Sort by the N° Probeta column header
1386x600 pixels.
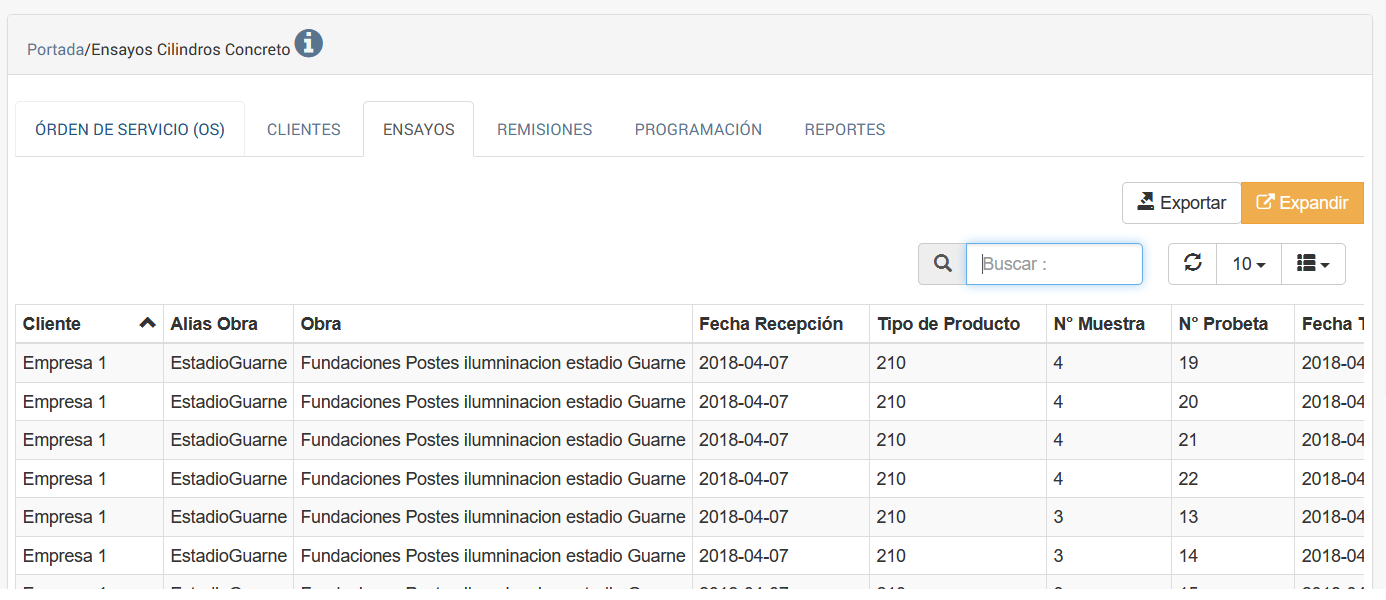pos(1222,324)
